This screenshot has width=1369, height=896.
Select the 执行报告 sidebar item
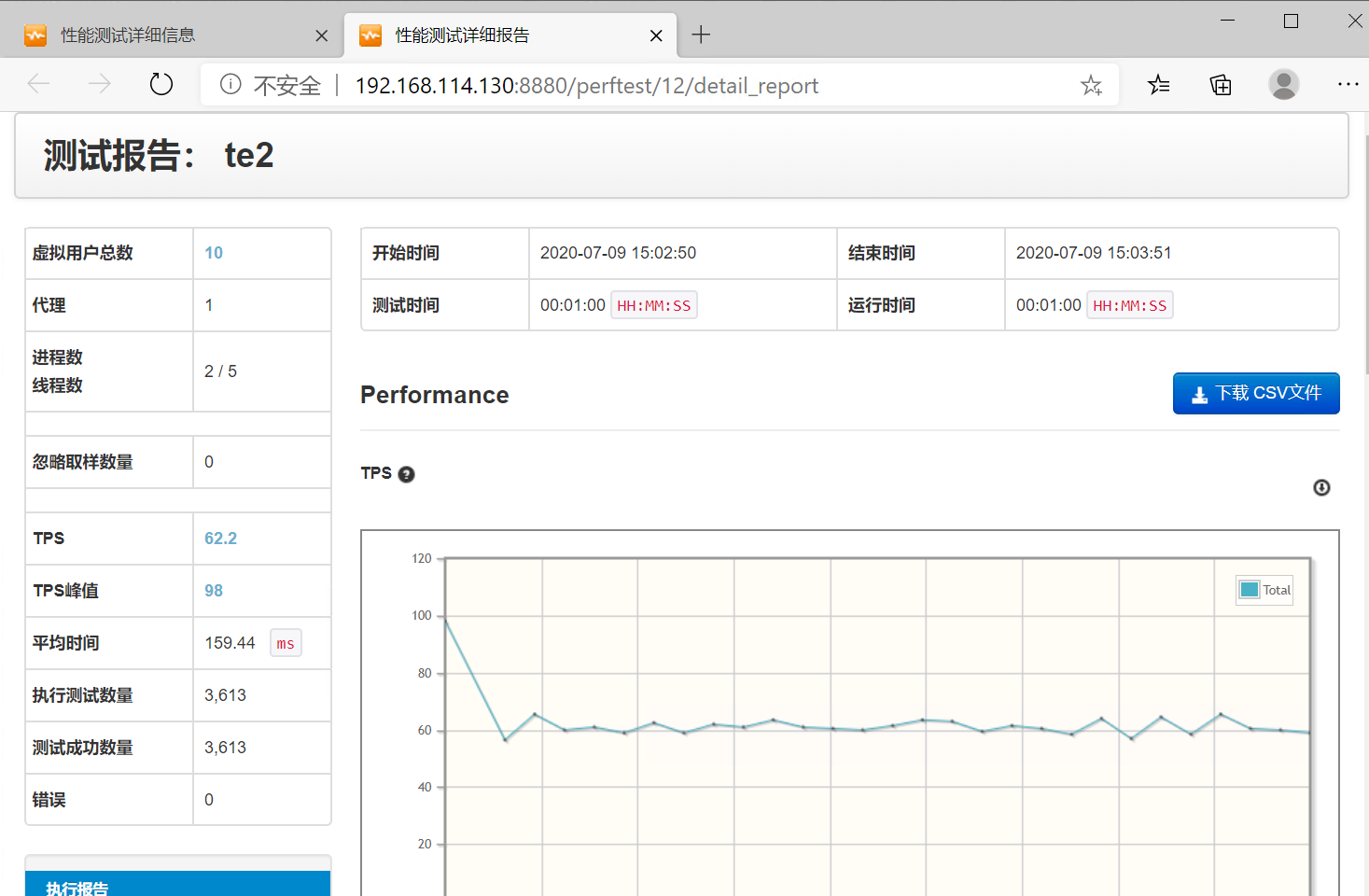click(x=177, y=887)
